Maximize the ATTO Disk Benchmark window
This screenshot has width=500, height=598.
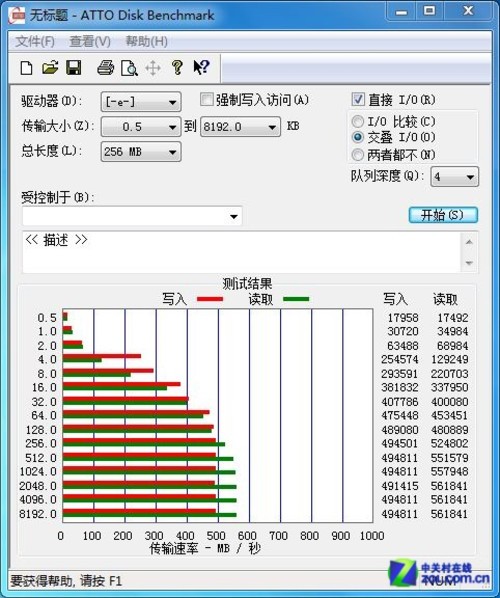[x=430, y=11]
